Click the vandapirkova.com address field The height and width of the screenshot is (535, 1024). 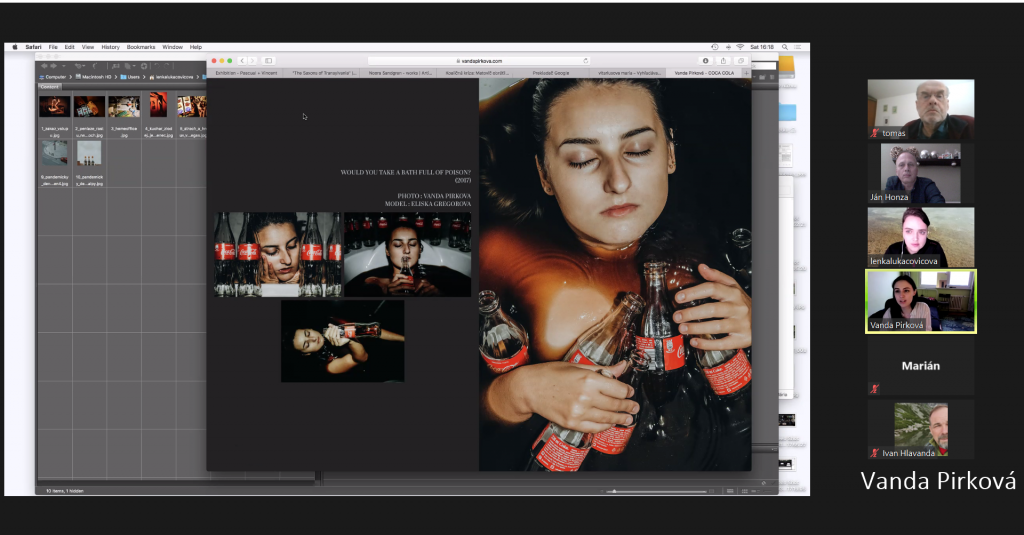coord(479,61)
